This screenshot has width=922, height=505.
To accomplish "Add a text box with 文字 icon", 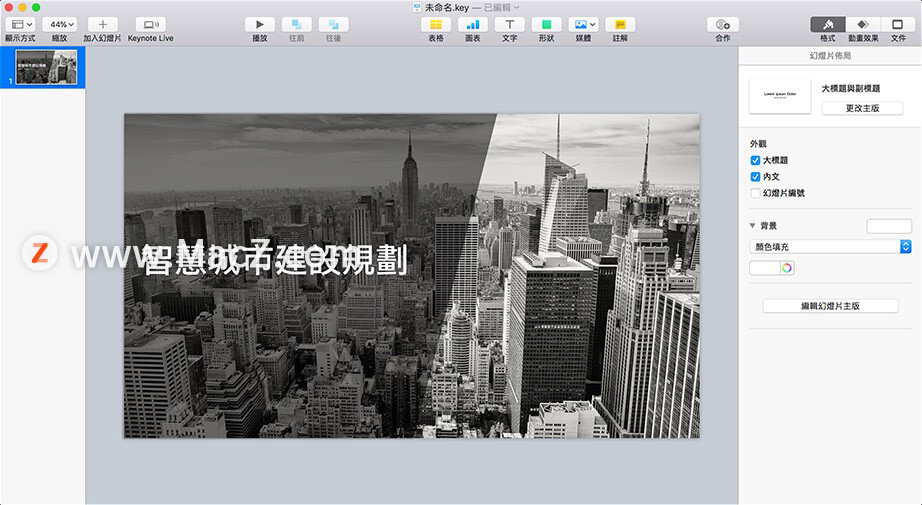I will coord(510,24).
